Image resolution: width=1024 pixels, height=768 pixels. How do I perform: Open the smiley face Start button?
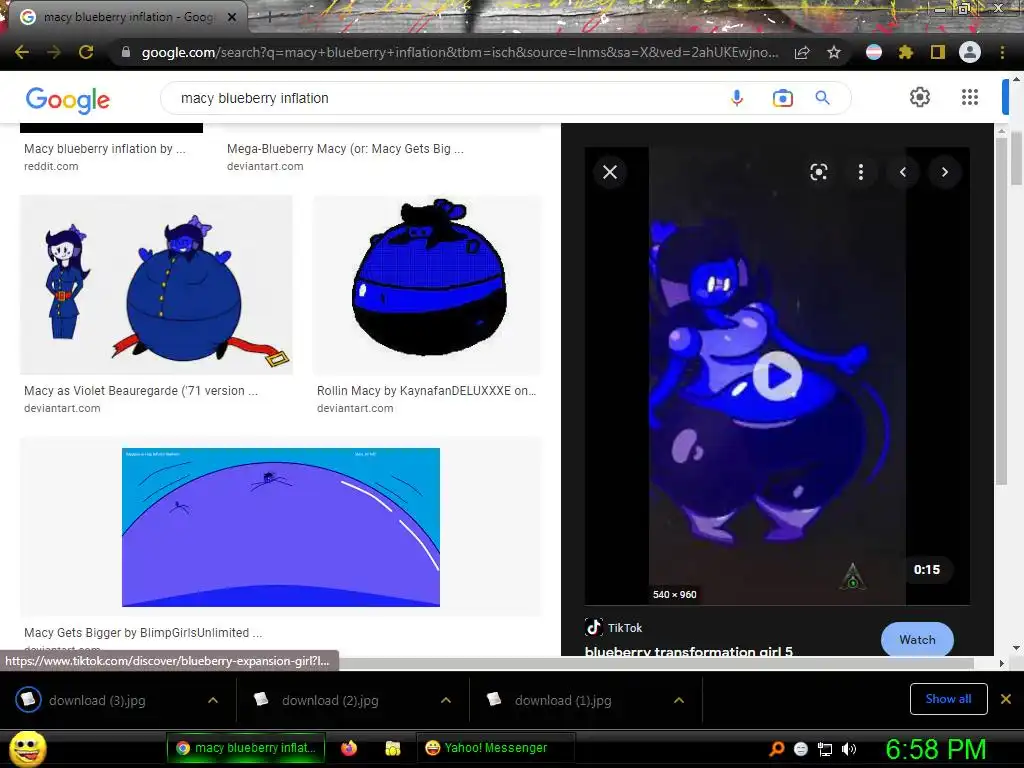tap(28, 748)
